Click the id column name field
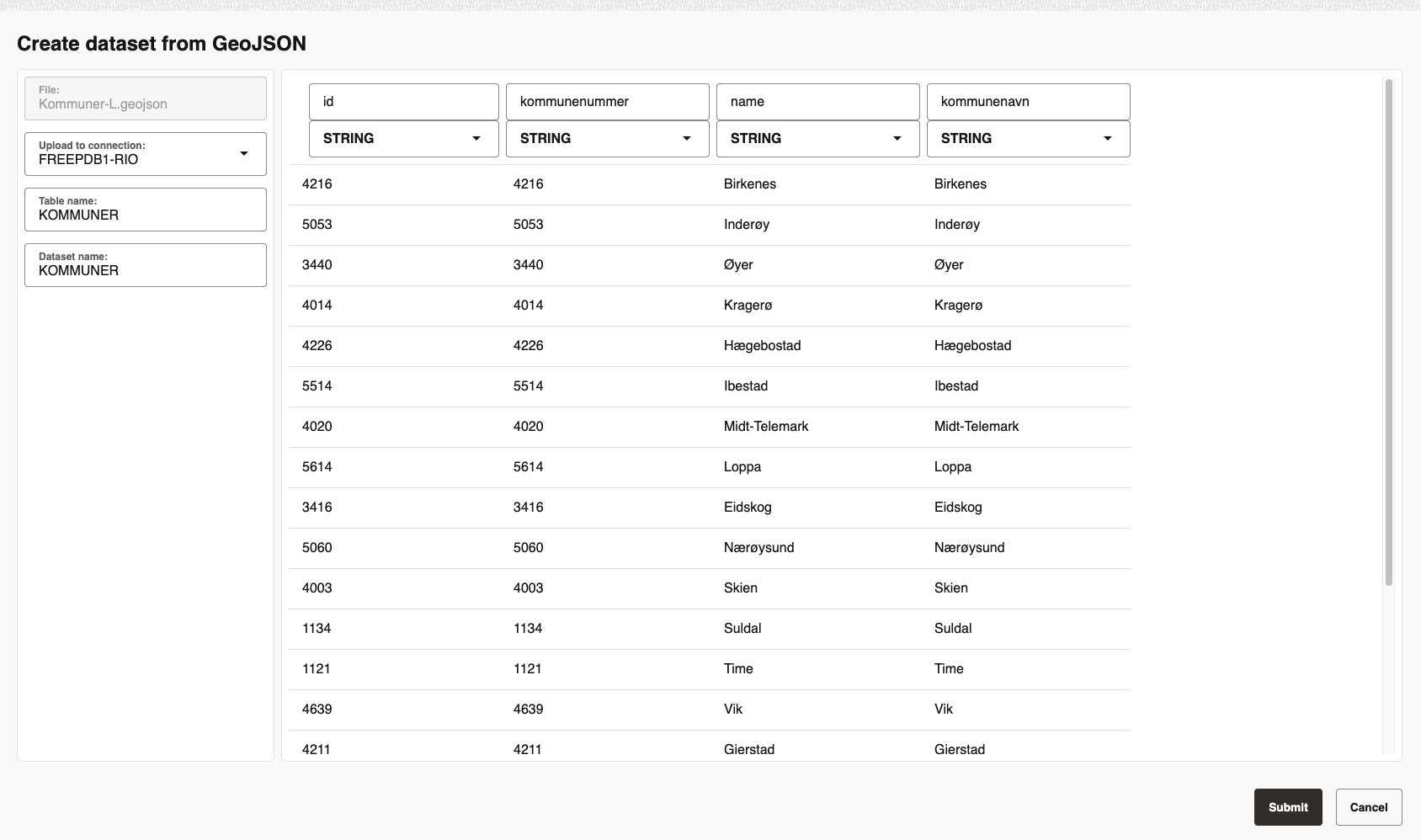1421x840 pixels. [403, 102]
